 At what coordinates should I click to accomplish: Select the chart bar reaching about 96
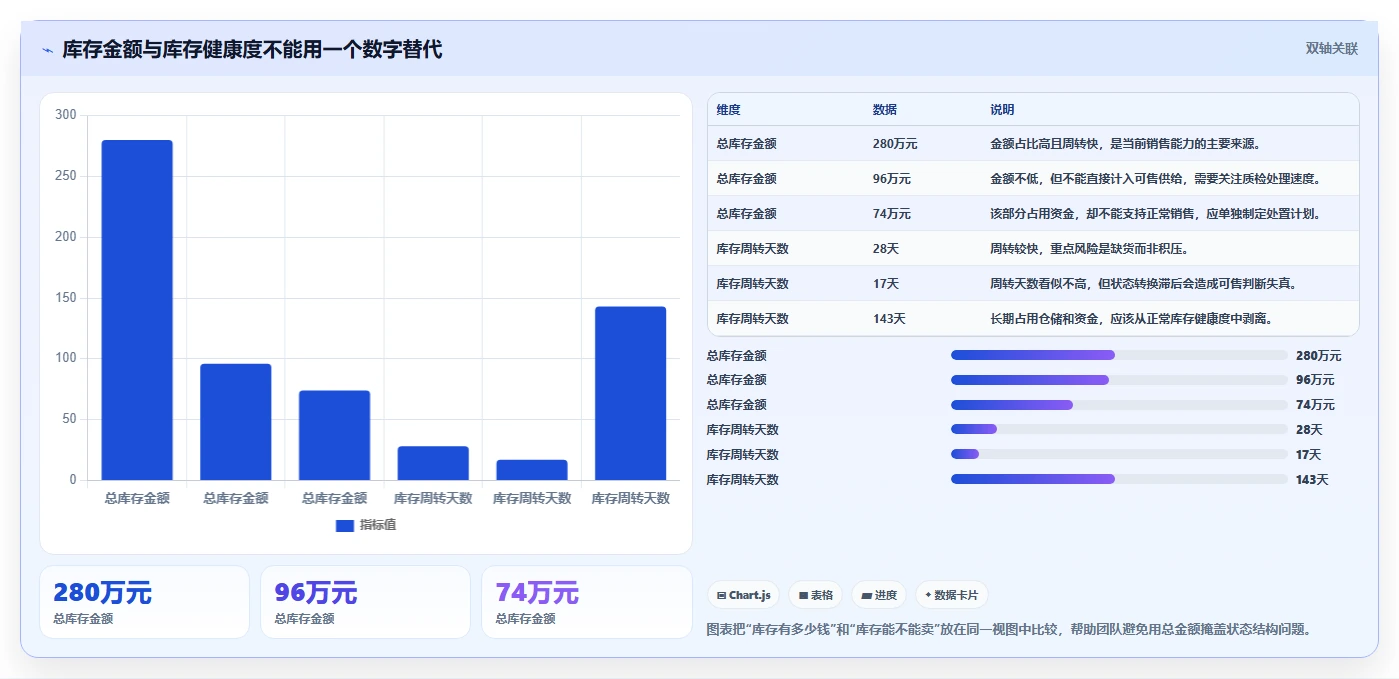coord(236,422)
